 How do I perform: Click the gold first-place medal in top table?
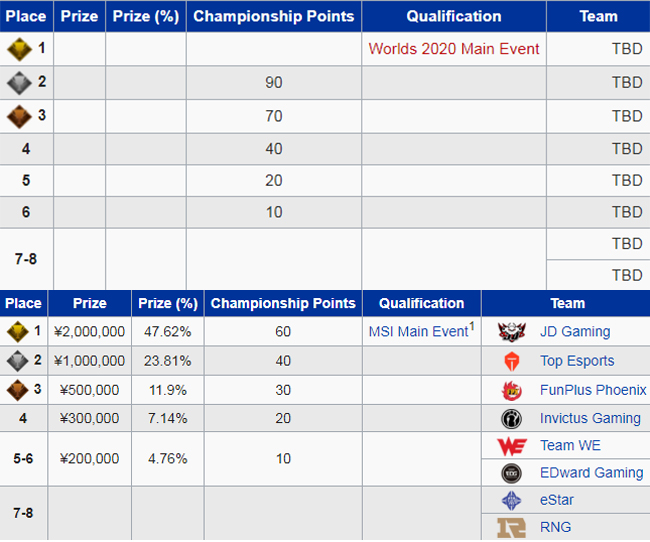pyautogui.click(x=19, y=49)
